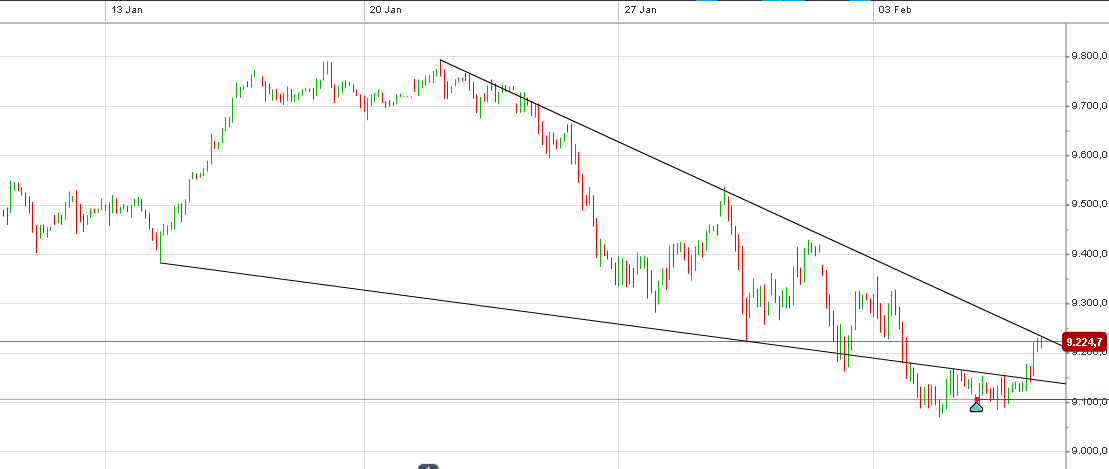This screenshot has width=1109, height=469.
Task: Click the 9.300,0 price axis label
Action: (1084, 303)
